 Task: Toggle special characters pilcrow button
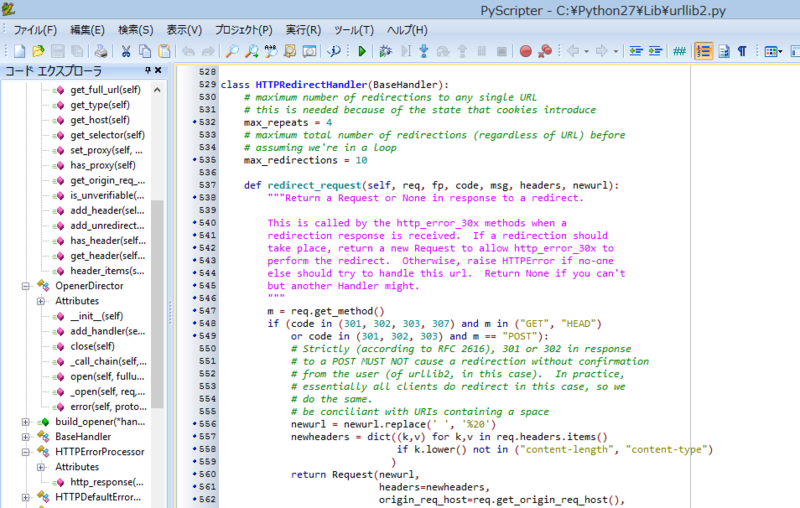(742, 51)
